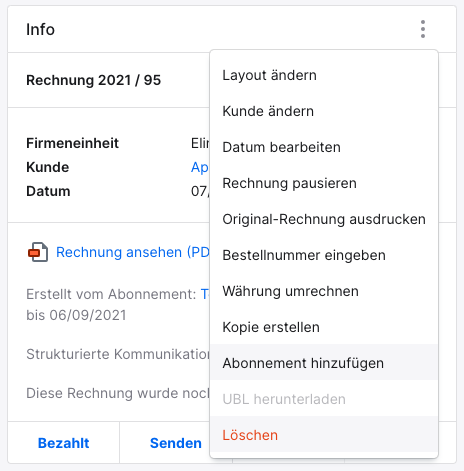Click the Bezahlt button

click(63, 443)
